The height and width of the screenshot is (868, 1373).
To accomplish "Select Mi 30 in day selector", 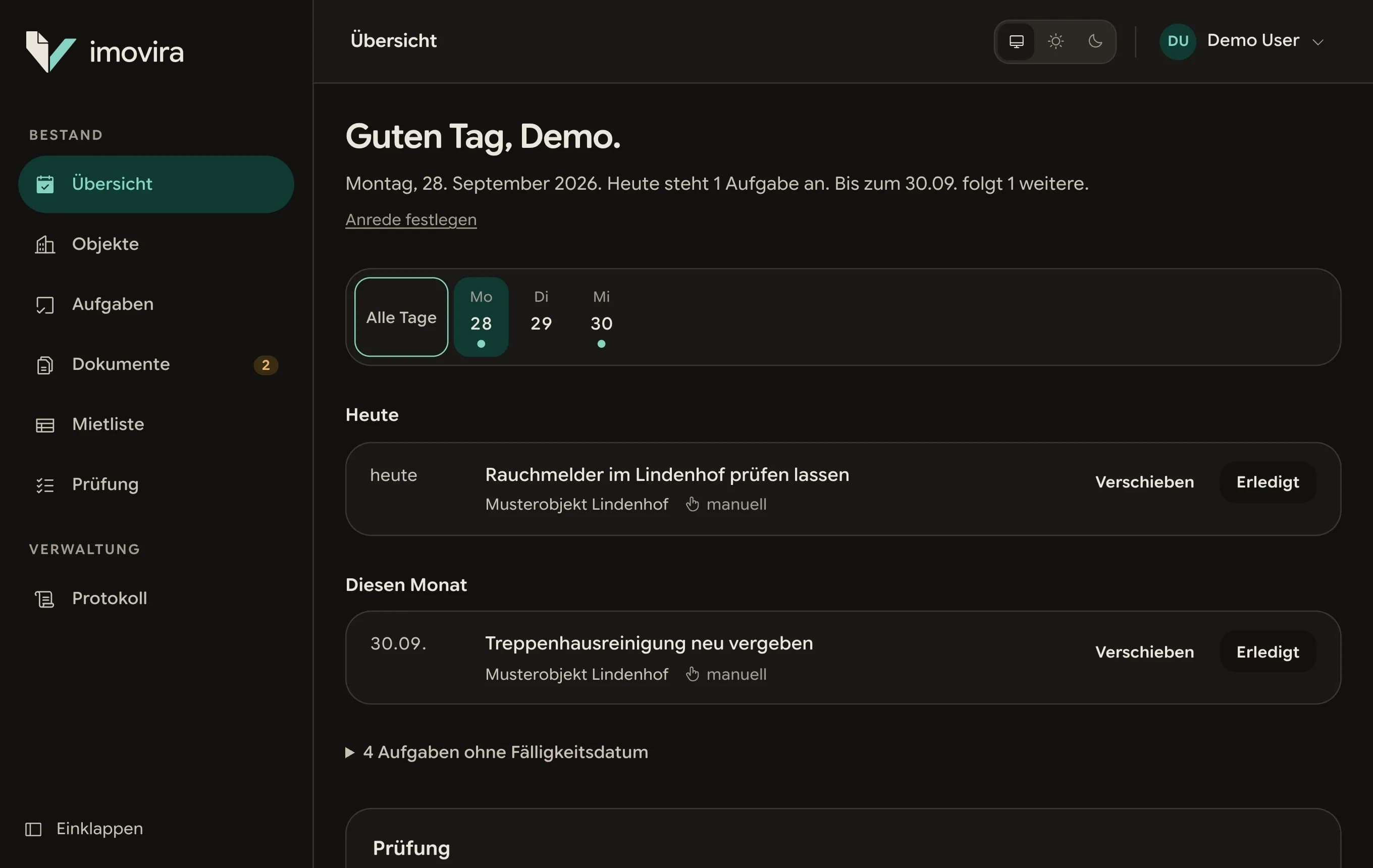I will tap(601, 317).
